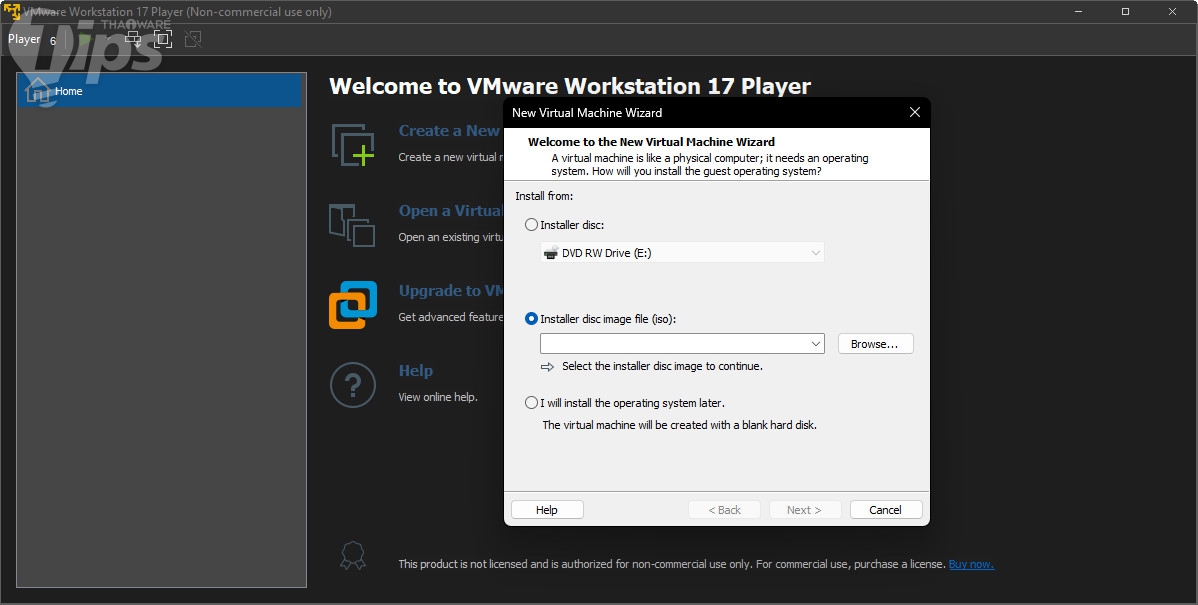
Task: Cancel the New Virtual Machine Wizard
Action: click(886, 510)
